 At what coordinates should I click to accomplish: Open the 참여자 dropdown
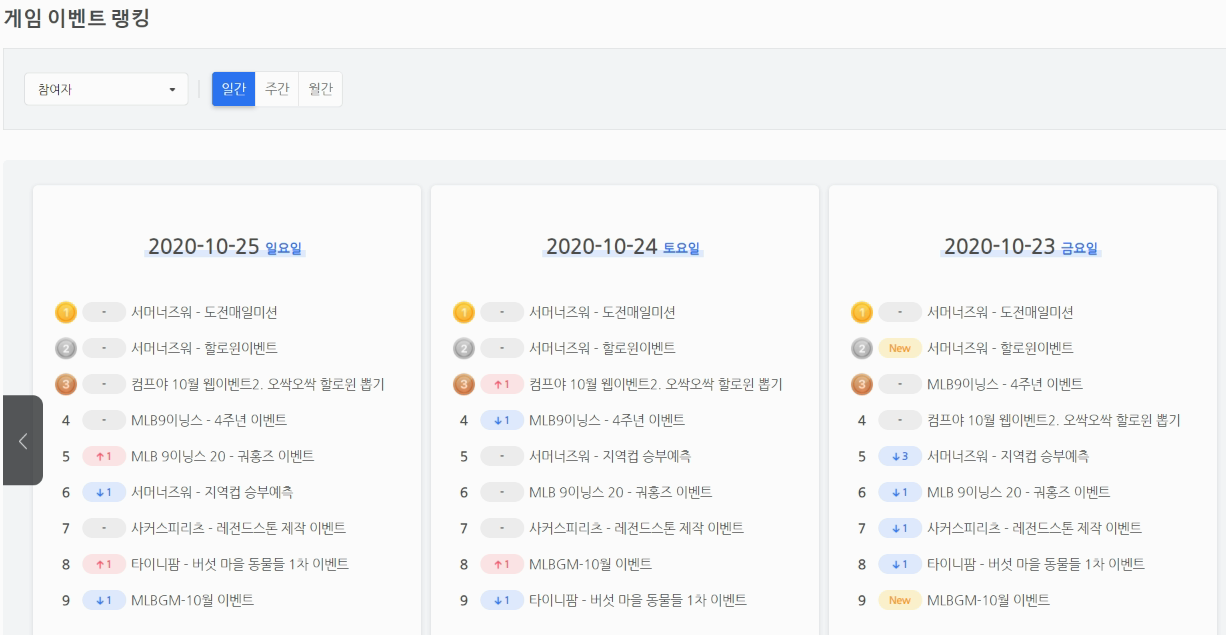pyautogui.click(x=106, y=89)
